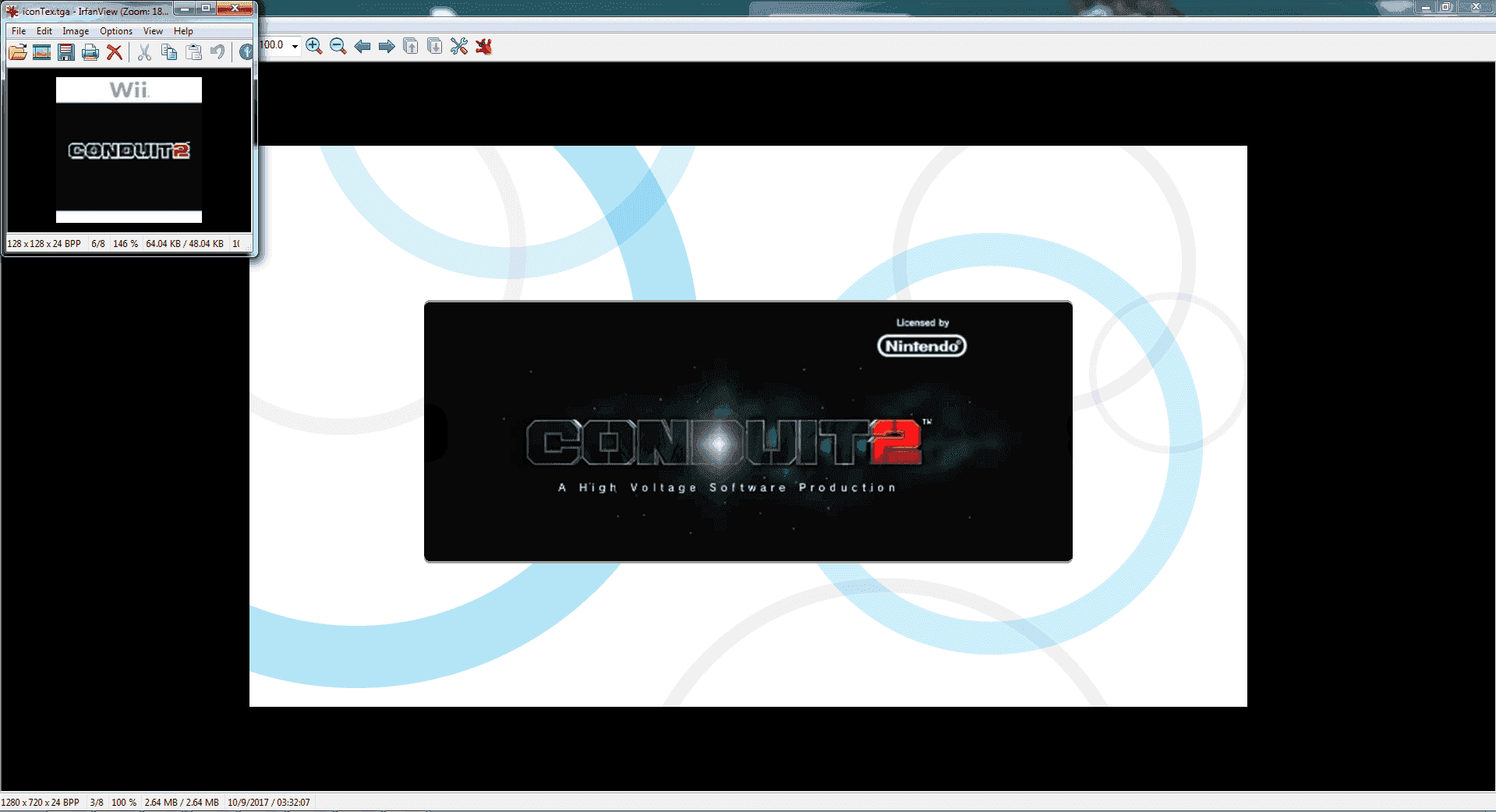Click '100 %' zoom in main status bar
Image resolution: width=1496 pixels, height=812 pixels.
[124, 803]
